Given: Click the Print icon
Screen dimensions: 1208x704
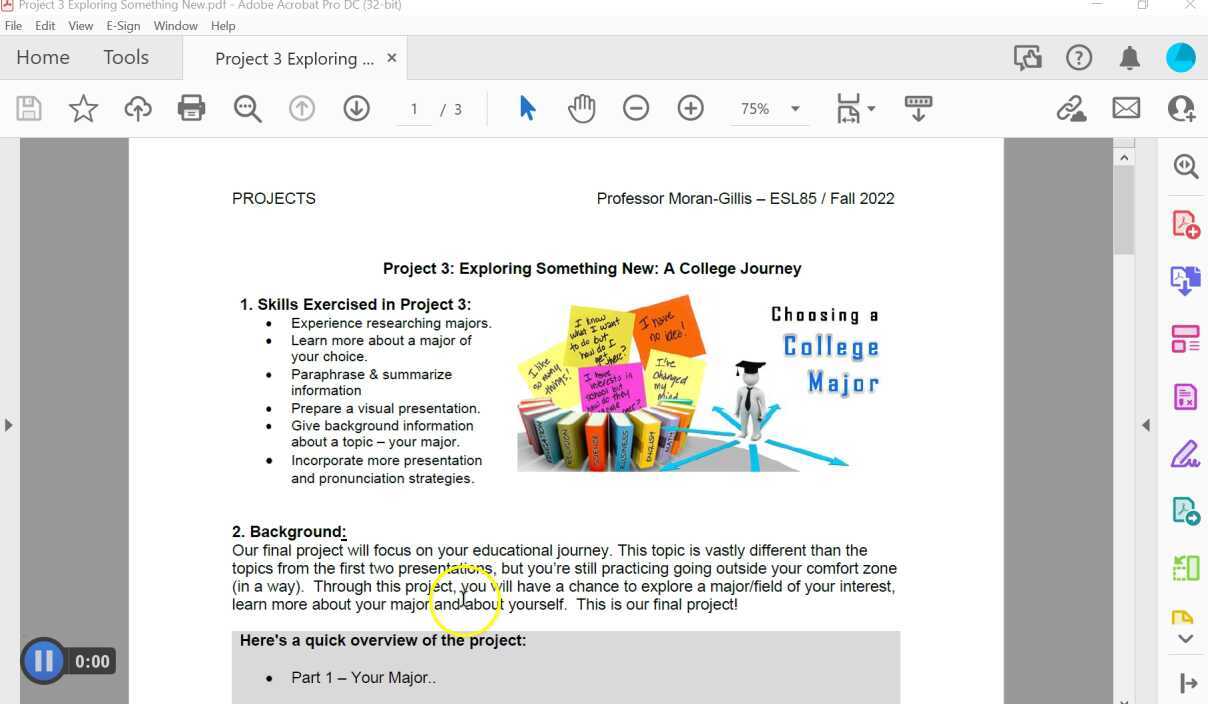Looking at the screenshot, I should pyautogui.click(x=192, y=108).
